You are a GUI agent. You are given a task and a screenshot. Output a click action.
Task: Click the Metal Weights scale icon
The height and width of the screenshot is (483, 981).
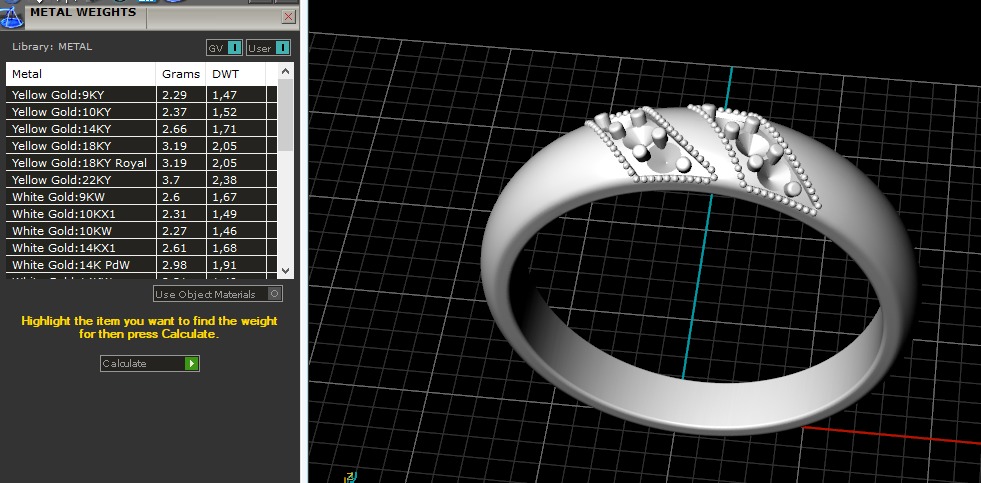click(11, 16)
